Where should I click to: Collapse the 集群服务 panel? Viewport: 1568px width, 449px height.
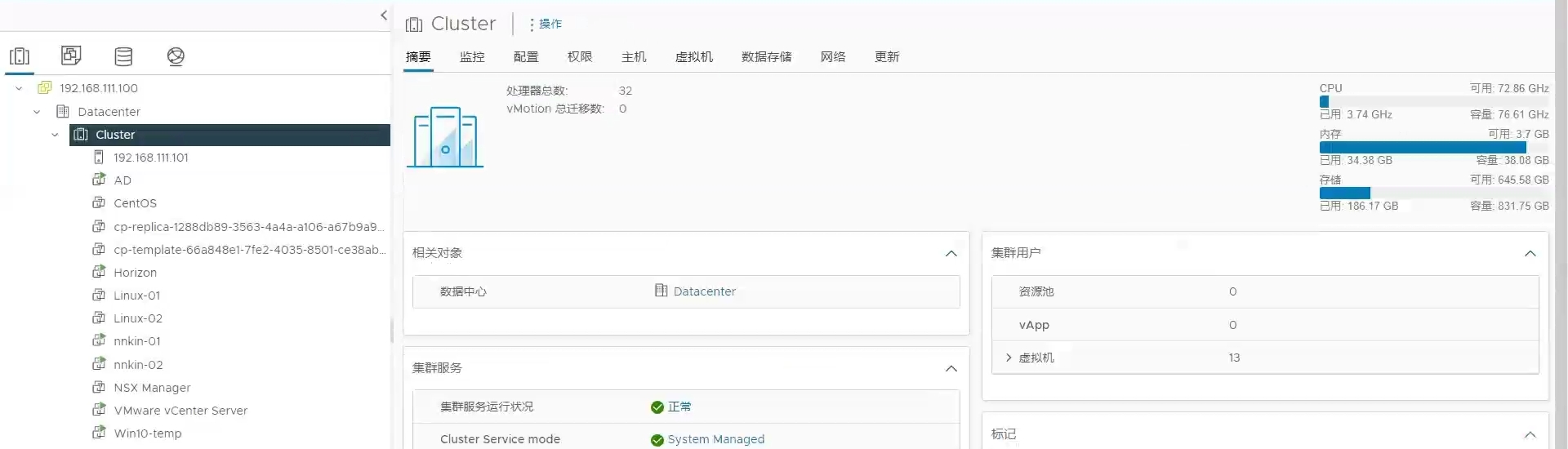point(951,368)
